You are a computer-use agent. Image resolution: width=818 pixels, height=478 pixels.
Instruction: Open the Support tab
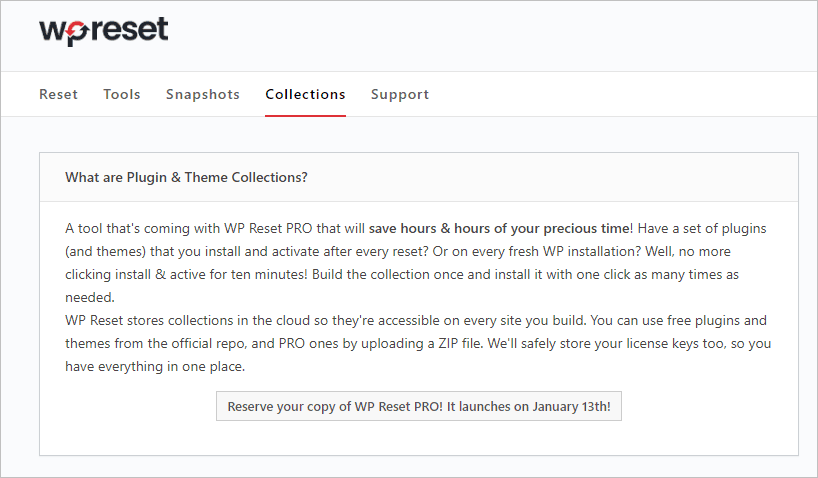(400, 94)
